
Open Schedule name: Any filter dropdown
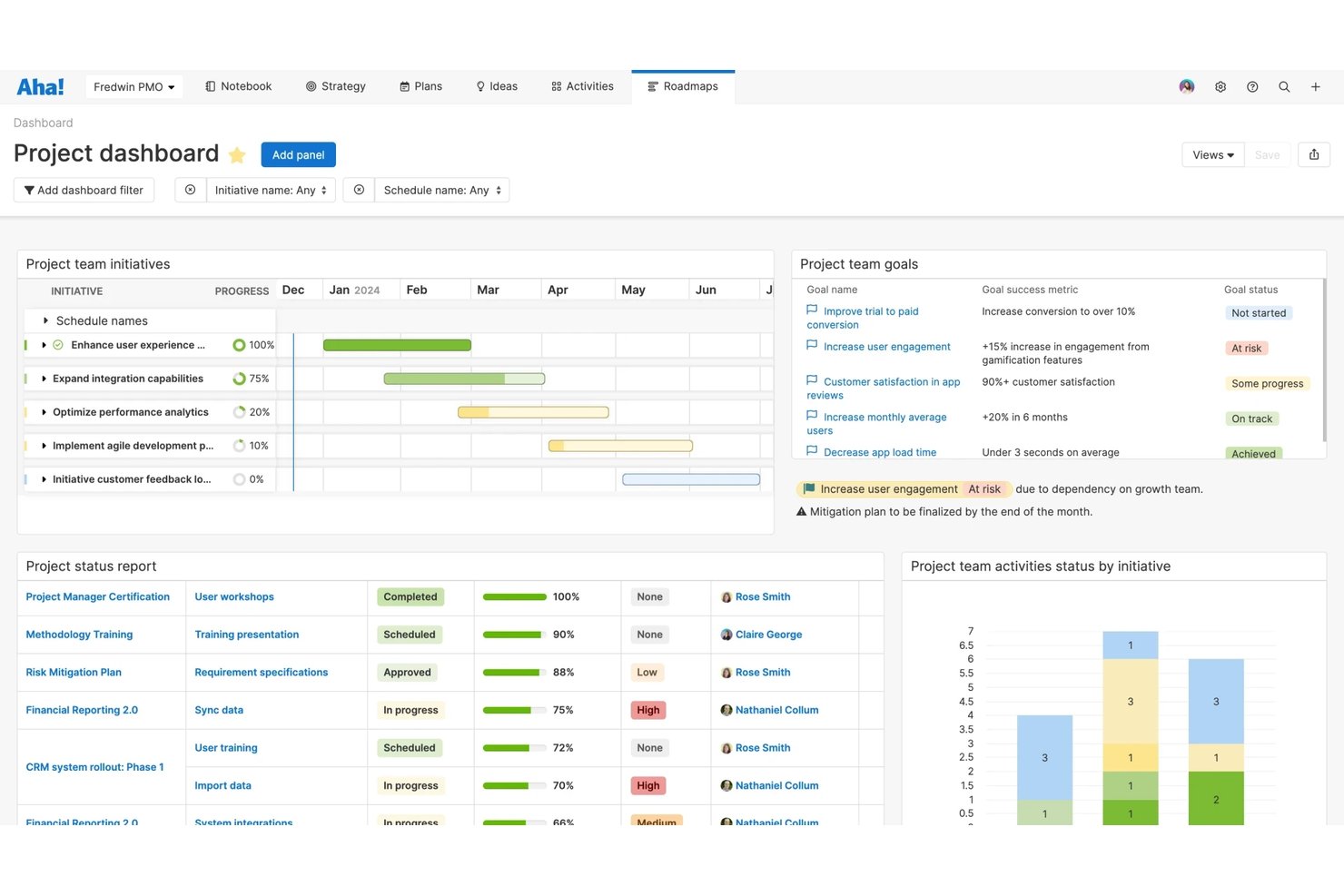click(x=442, y=191)
